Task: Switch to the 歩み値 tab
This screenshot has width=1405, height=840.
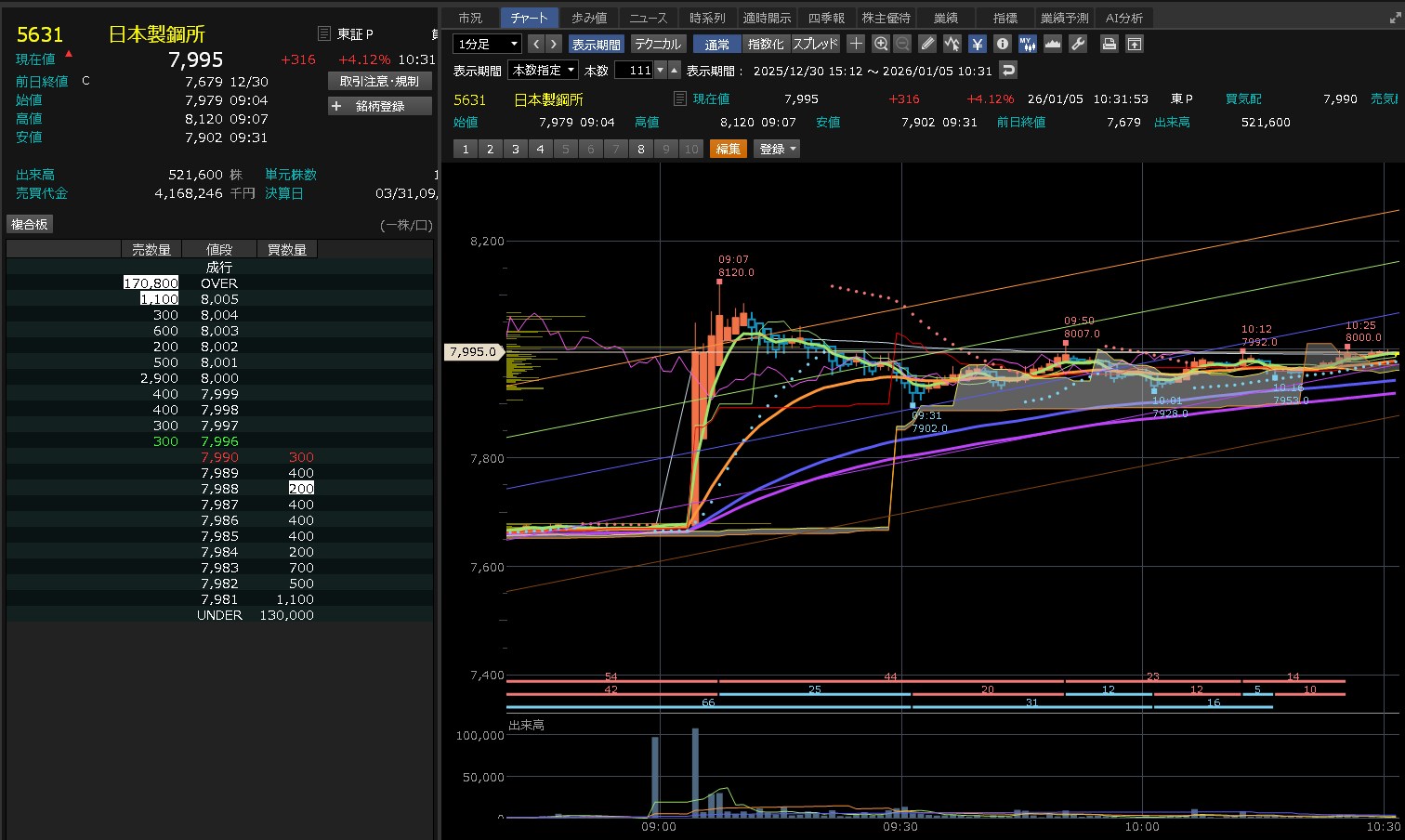Action: point(589,18)
